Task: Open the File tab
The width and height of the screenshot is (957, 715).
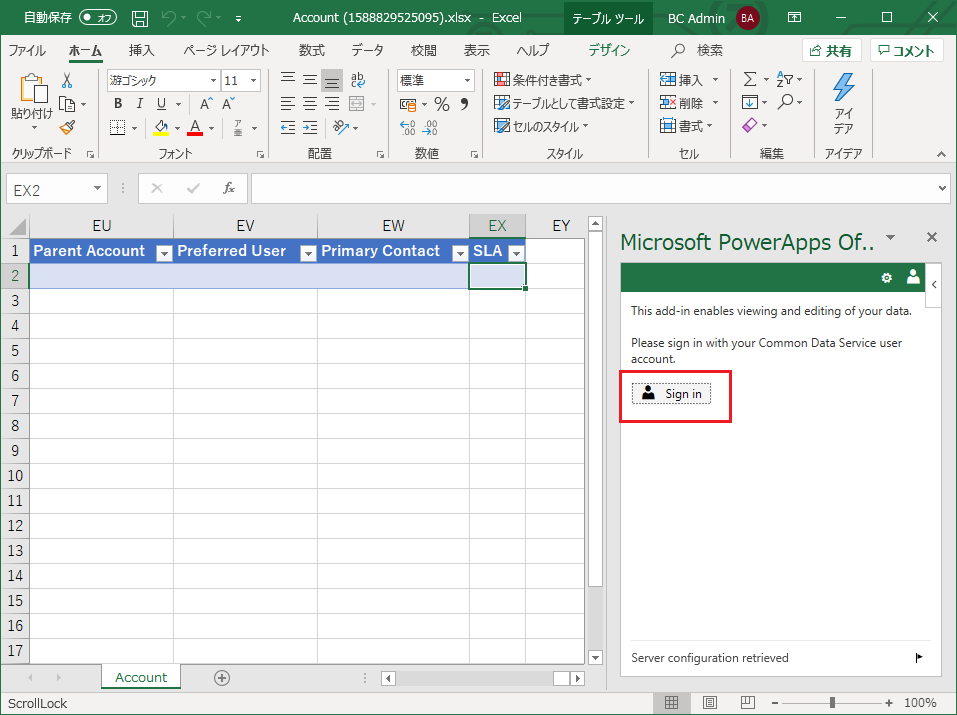Action: coord(27,51)
